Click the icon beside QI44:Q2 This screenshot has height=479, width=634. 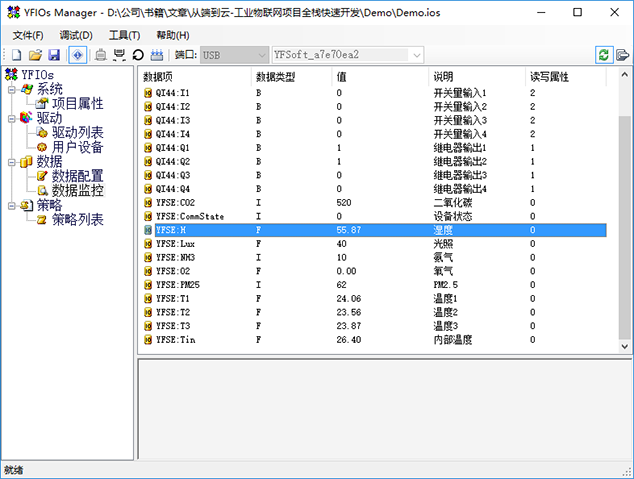click(148, 162)
